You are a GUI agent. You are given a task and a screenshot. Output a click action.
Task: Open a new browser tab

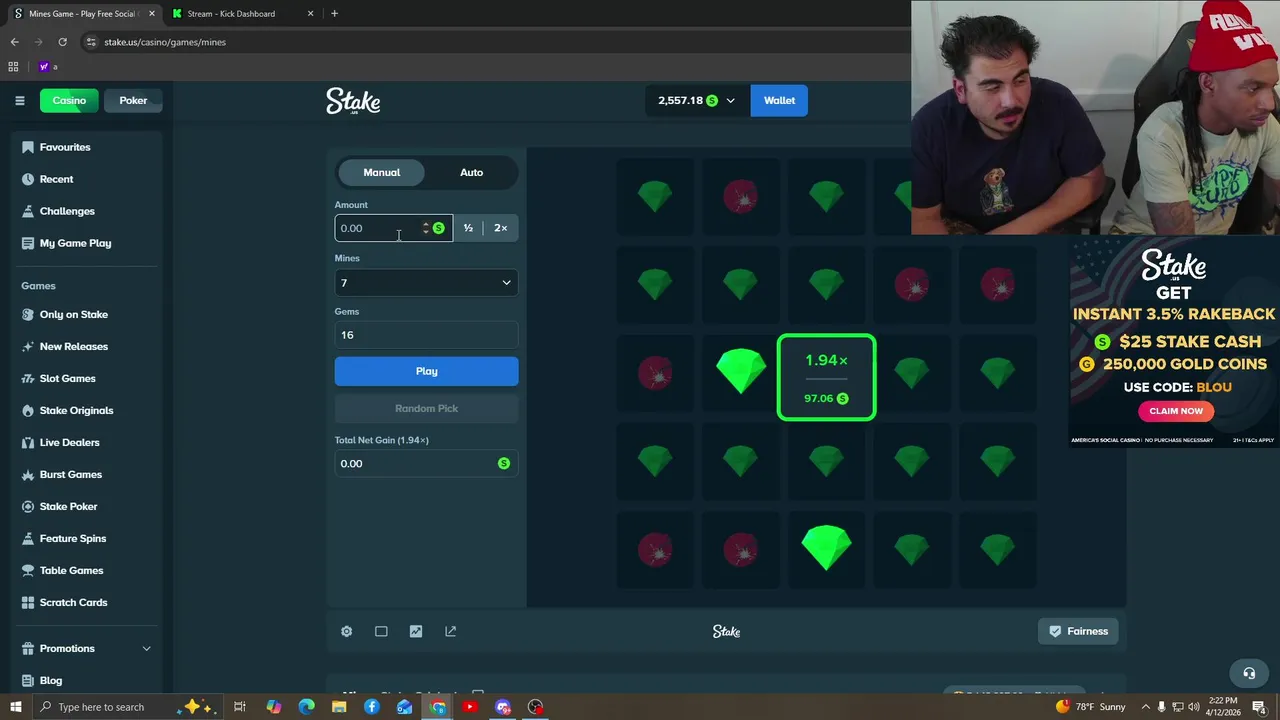pyautogui.click(x=334, y=14)
